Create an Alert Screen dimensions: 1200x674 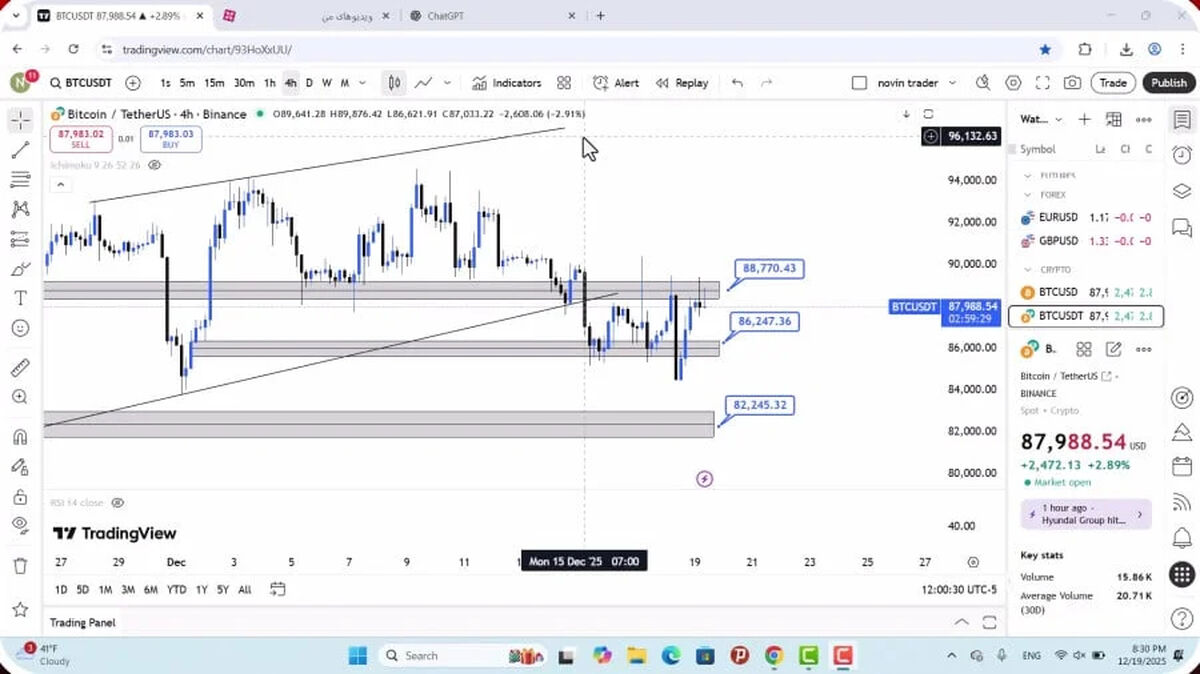(616, 83)
